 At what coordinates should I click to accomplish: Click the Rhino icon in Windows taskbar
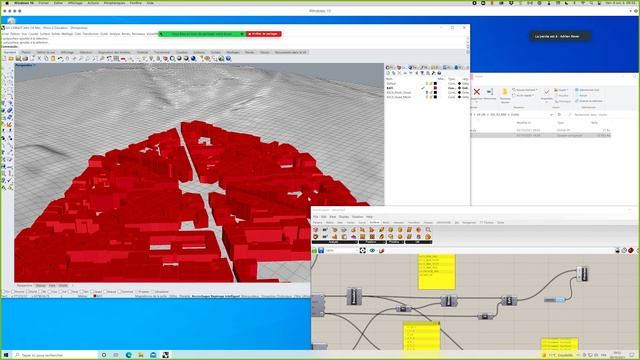point(165,355)
